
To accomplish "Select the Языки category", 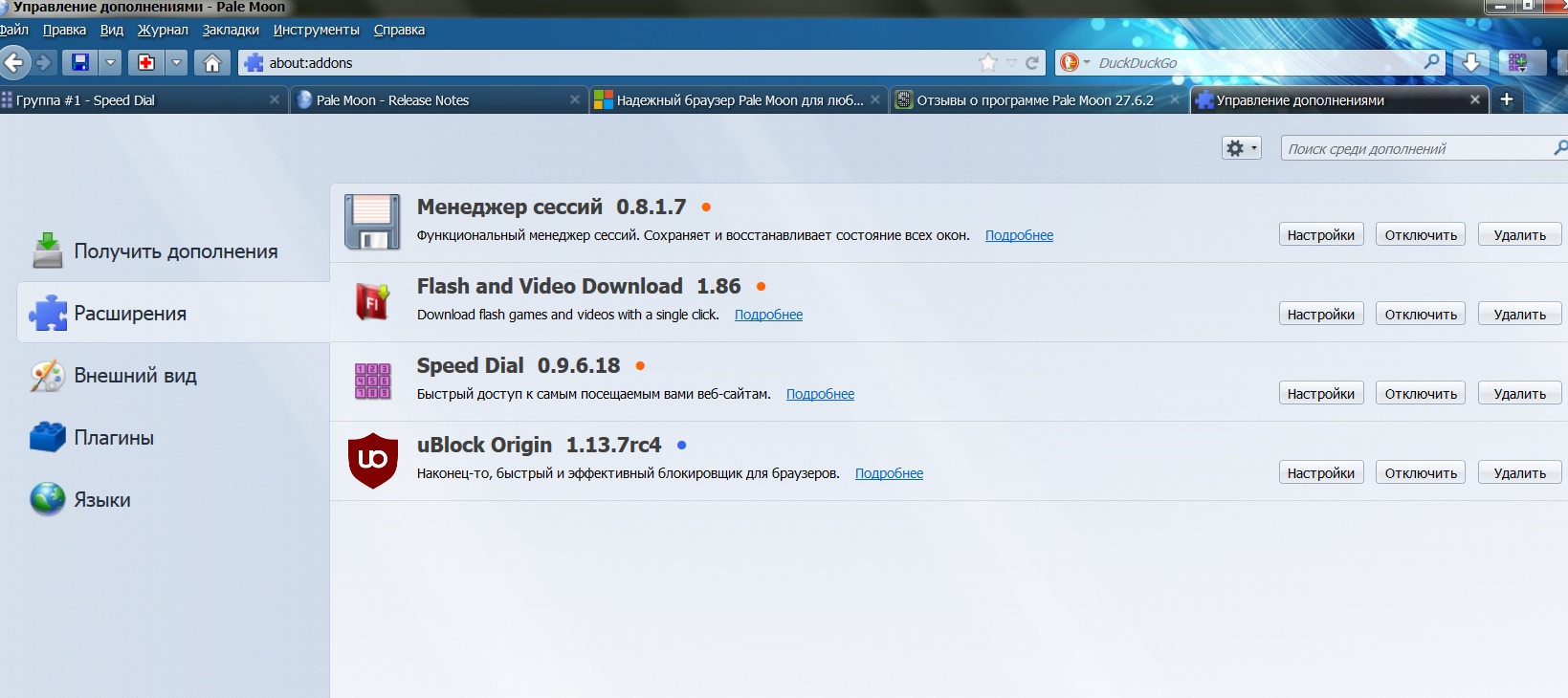I will (x=172, y=499).
